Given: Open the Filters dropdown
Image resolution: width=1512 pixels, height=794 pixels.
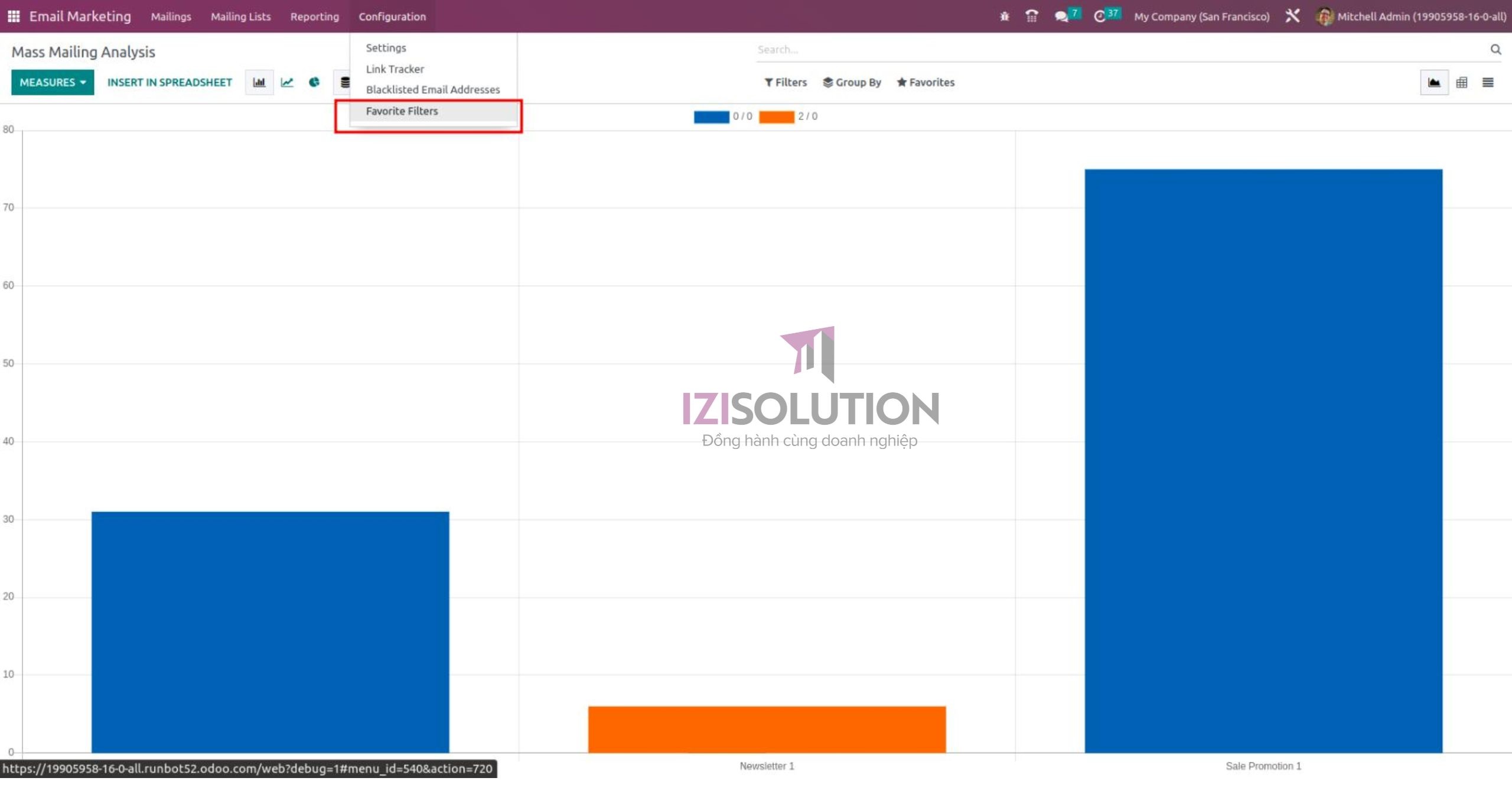Looking at the screenshot, I should coord(786,83).
